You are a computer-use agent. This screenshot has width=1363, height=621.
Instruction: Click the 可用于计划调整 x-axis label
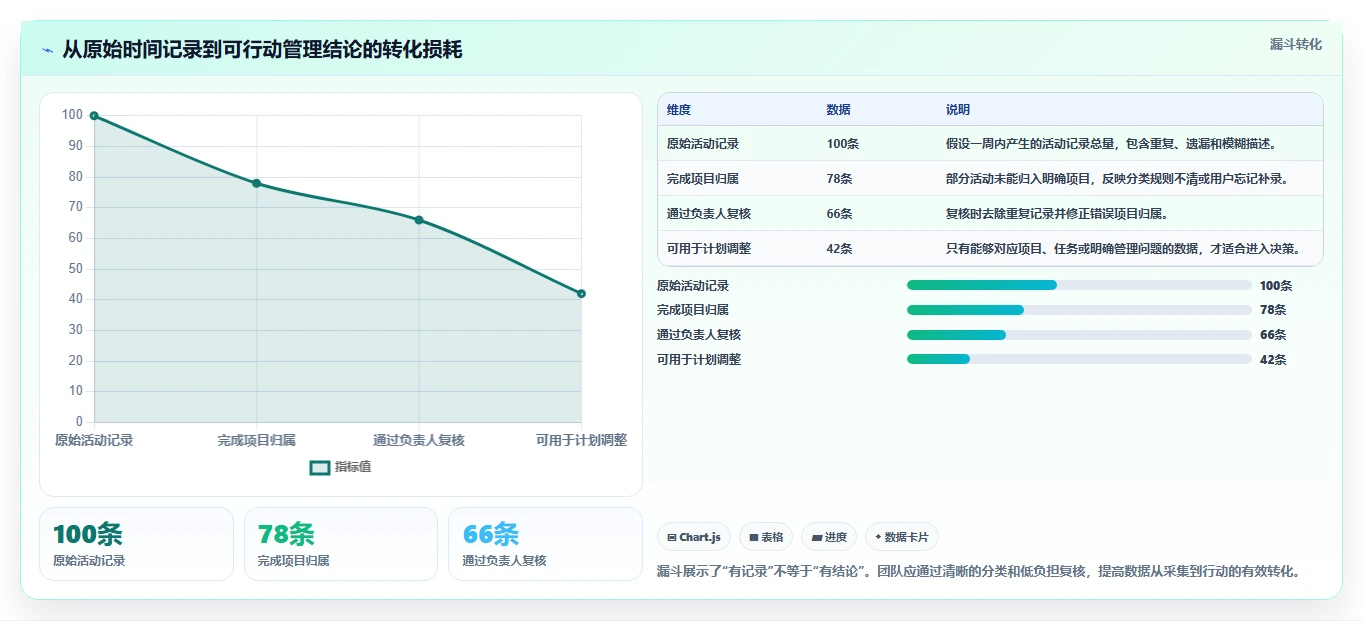pyautogui.click(x=581, y=440)
